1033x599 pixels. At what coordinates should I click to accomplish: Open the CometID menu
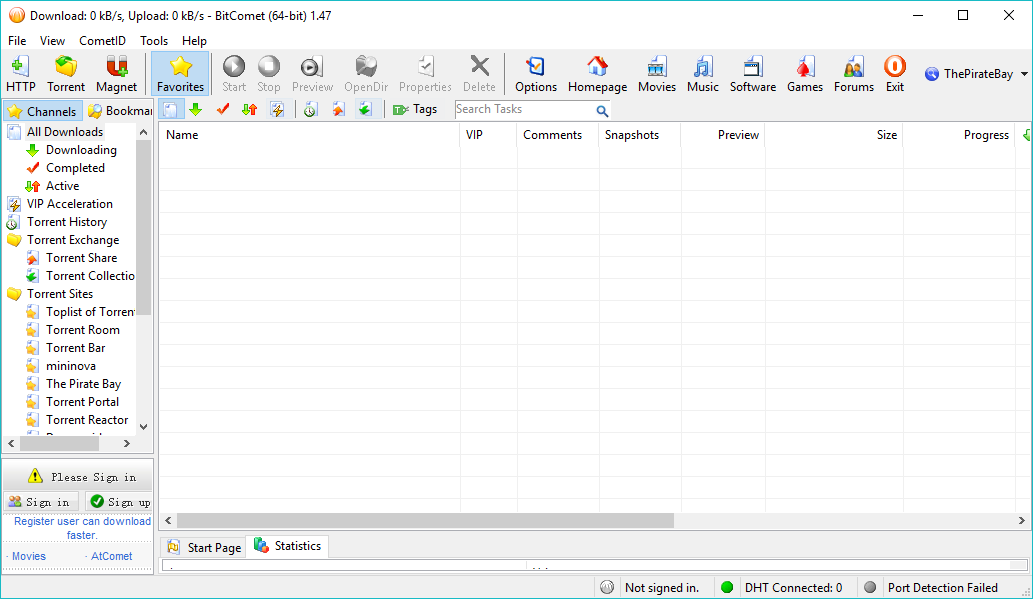(102, 41)
